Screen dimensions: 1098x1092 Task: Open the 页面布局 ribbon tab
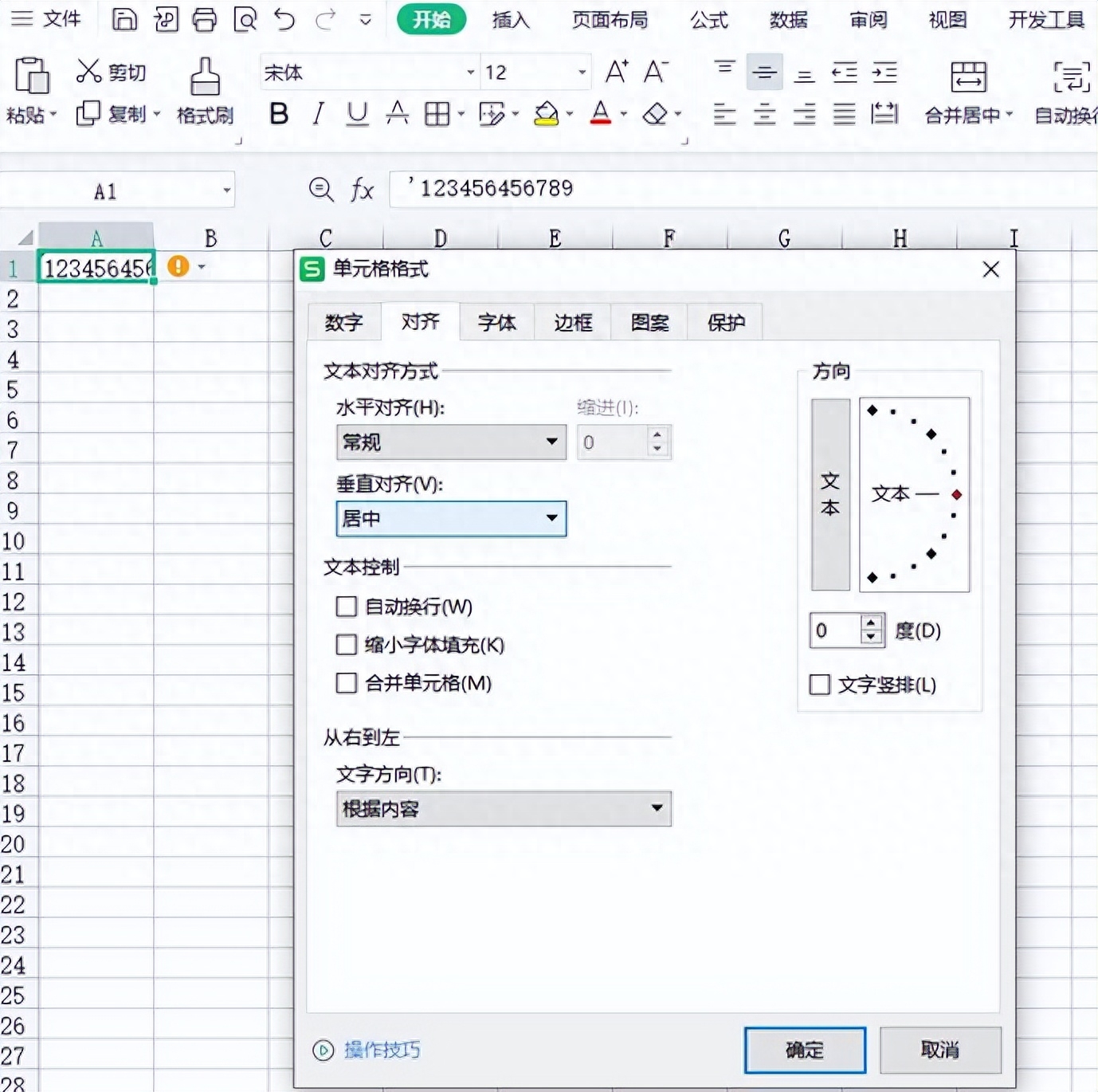pos(610,19)
